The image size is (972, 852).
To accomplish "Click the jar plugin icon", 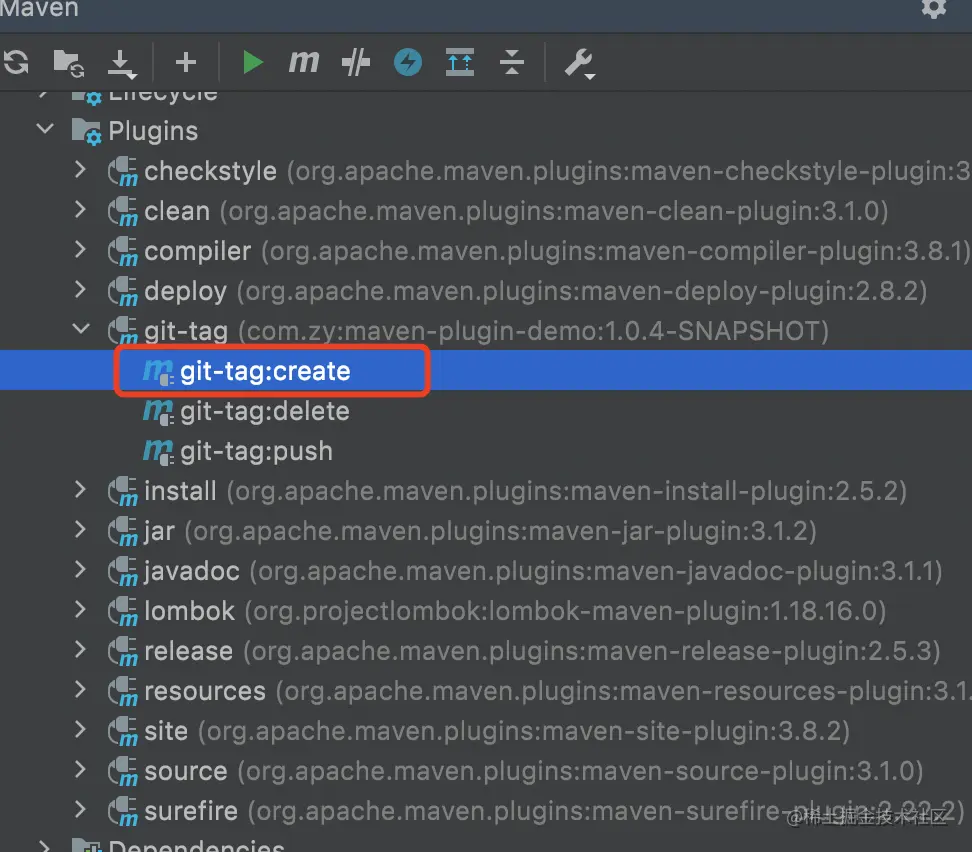I will [x=123, y=531].
